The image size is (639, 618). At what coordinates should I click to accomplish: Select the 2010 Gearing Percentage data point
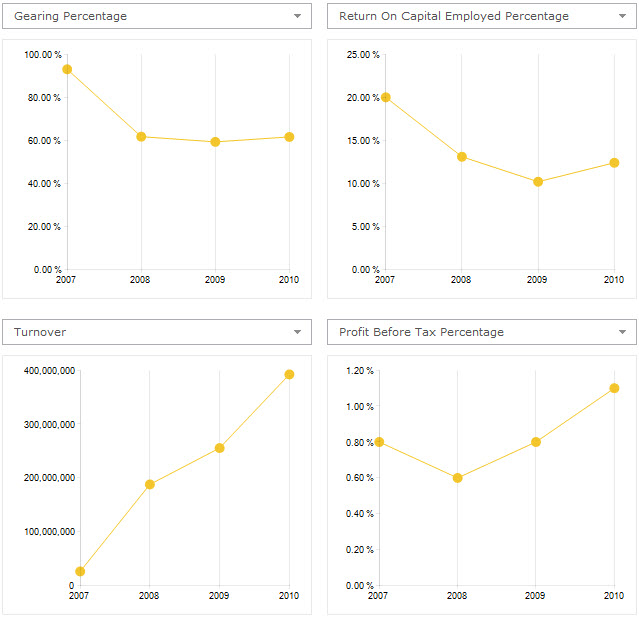click(x=289, y=136)
